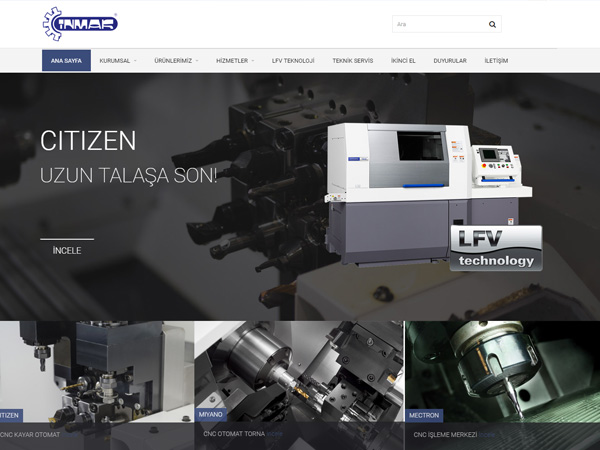Click the INMAR gear logo
Screen dimensions: 600x450
pyautogui.click(x=80, y=23)
